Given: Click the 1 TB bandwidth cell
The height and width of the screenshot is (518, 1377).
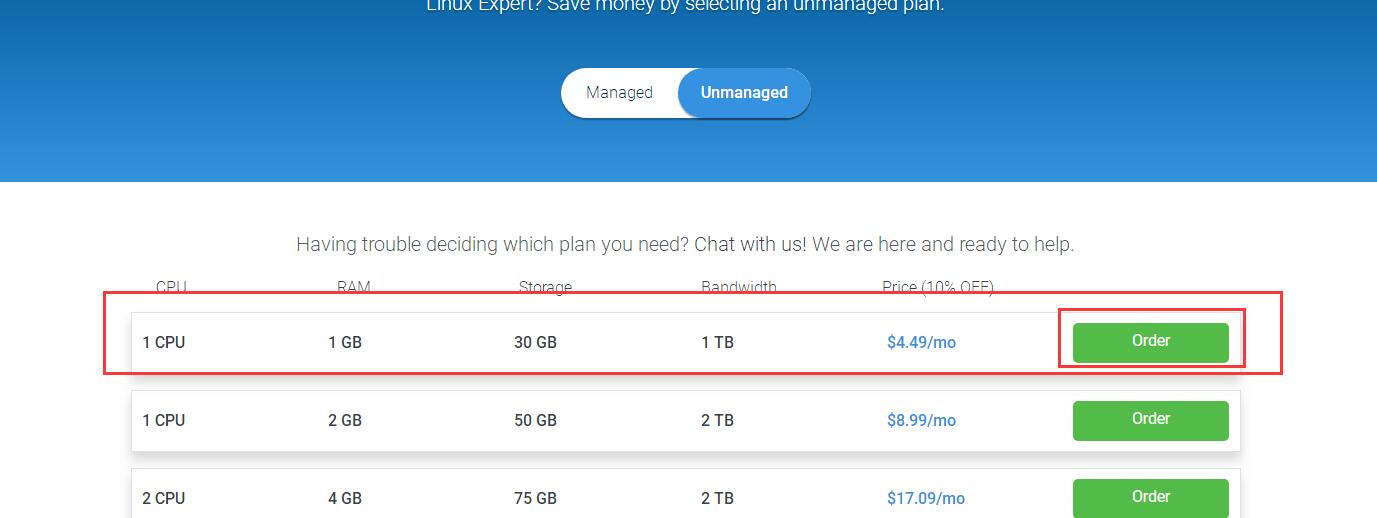Looking at the screenshot, I should click(x=717, y=343).
